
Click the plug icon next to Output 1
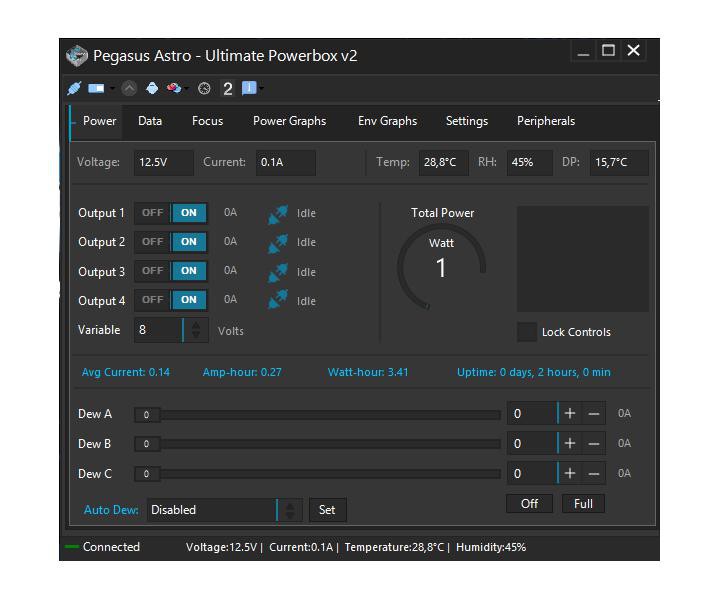click(278, 213)
